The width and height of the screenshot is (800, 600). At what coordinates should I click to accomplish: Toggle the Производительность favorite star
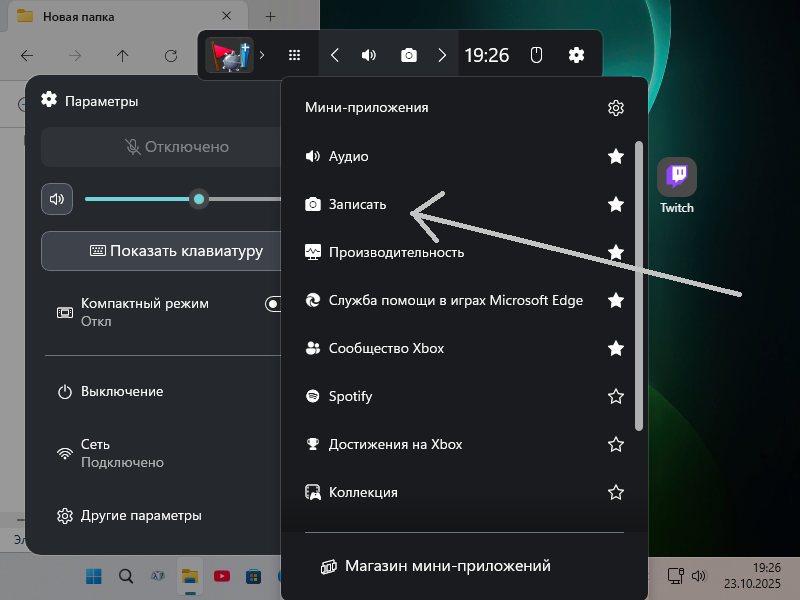point(616,252)
